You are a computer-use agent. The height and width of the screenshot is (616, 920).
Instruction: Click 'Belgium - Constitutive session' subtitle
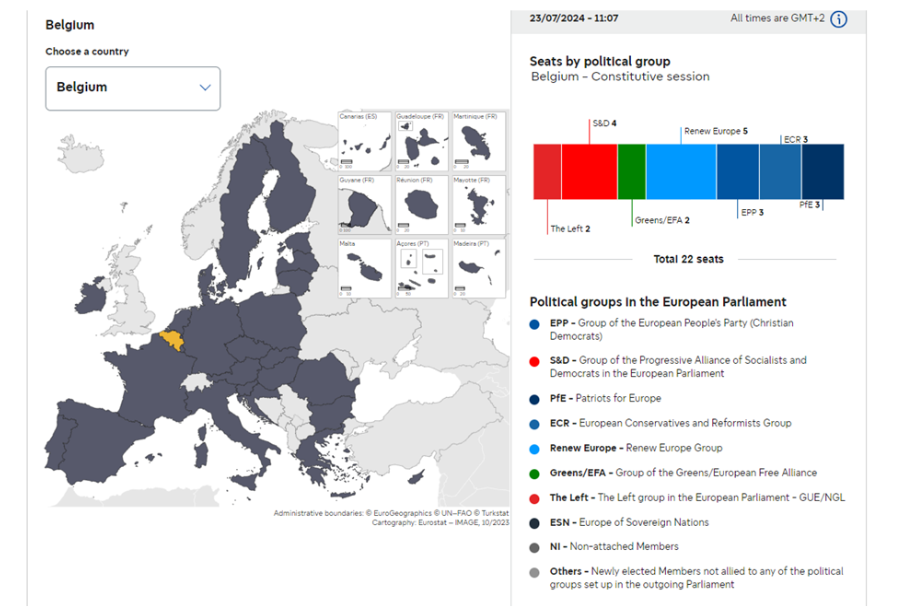pyautogui.click(x=620, y=77)
